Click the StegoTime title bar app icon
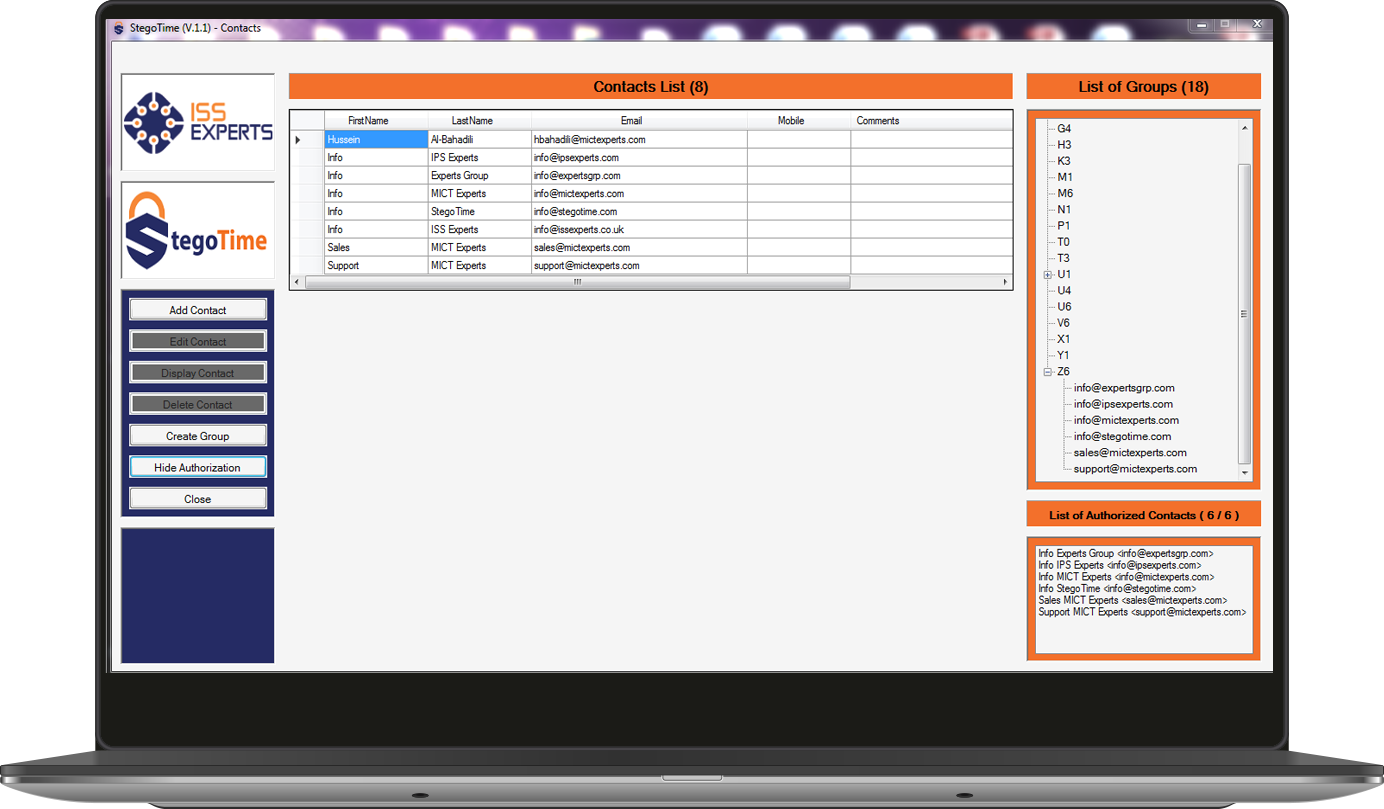The image size is (1384, 809). [120, 28]
